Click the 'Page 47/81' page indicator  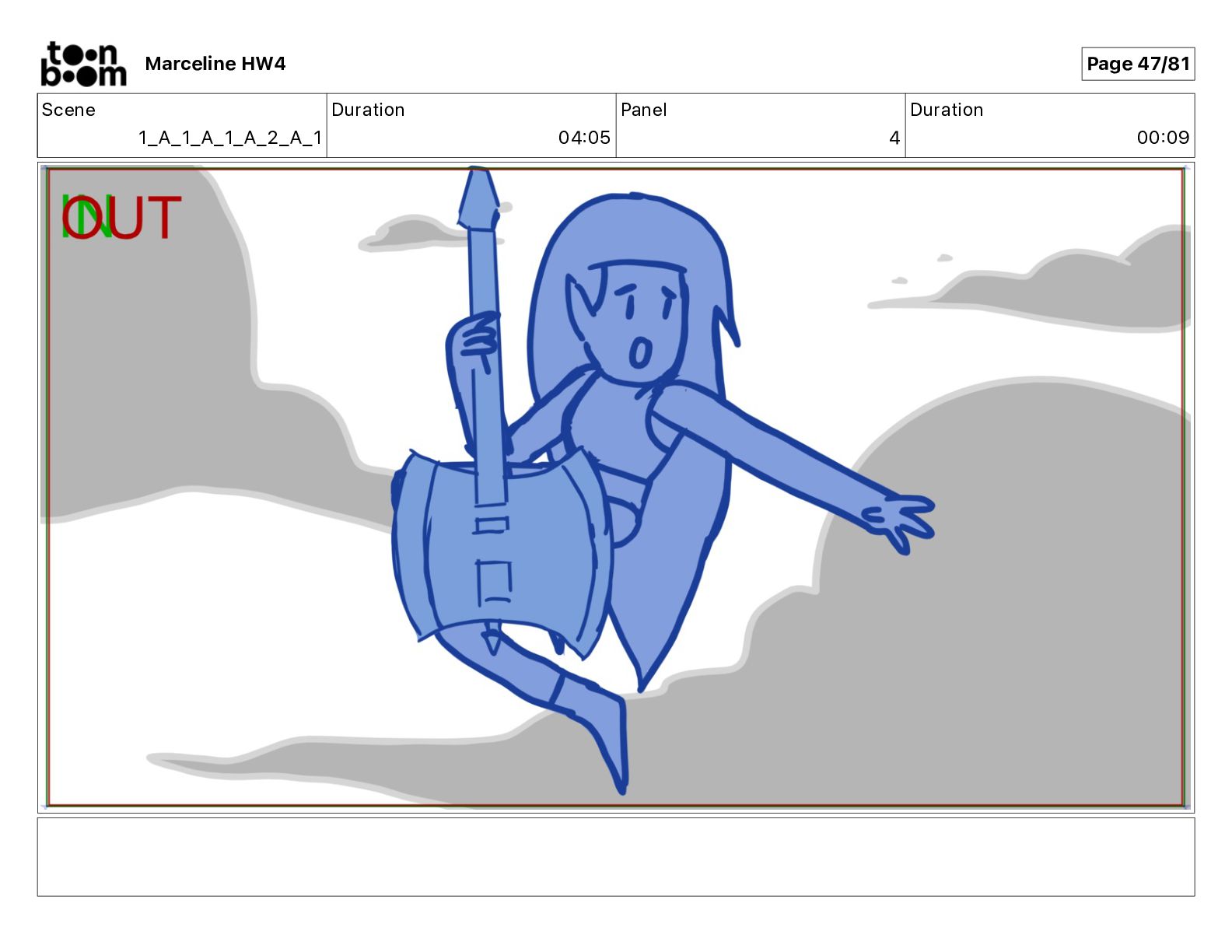tap(1138, 64)
